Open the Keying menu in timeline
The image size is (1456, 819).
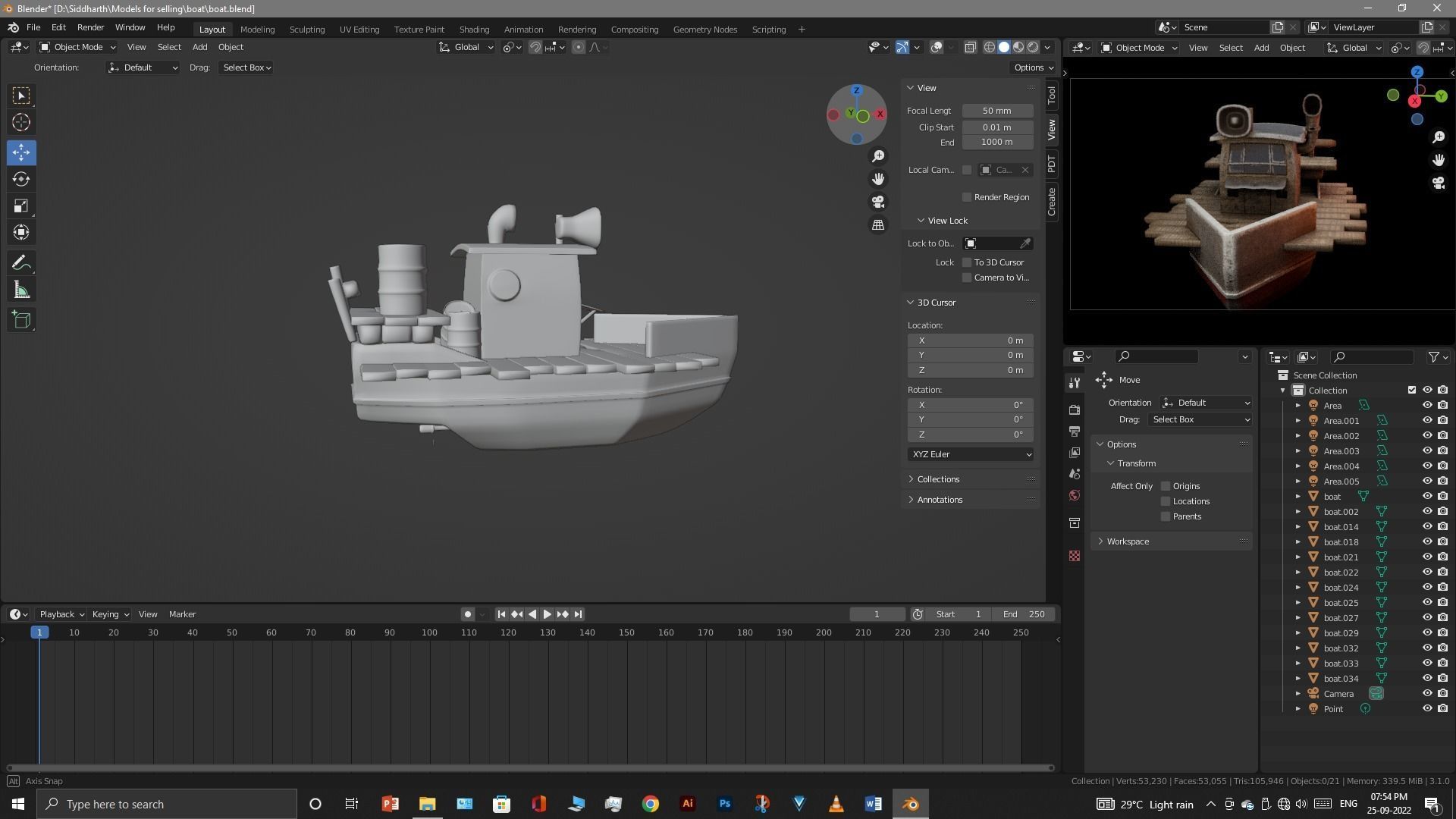pyautogui.click(x=110, y=614)
